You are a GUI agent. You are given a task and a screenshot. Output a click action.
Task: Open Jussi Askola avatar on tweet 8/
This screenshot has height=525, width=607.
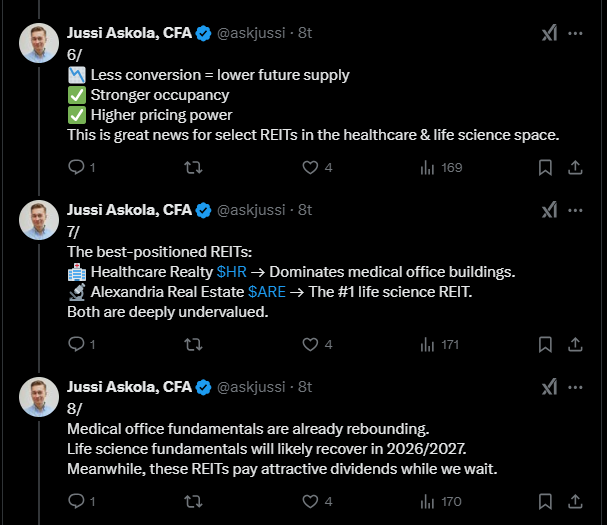coord(39,396)
